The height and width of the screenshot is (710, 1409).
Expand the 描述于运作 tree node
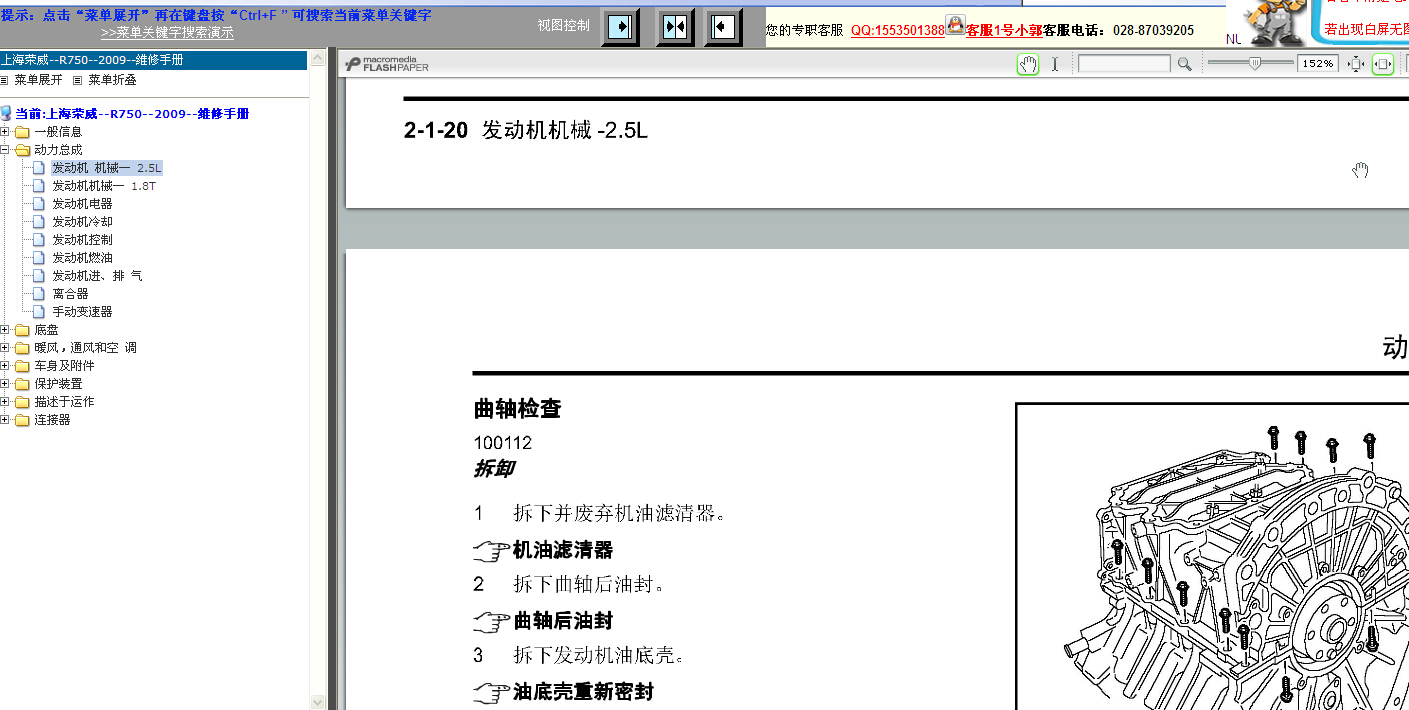pyautogui.click(x=5, y=402)
